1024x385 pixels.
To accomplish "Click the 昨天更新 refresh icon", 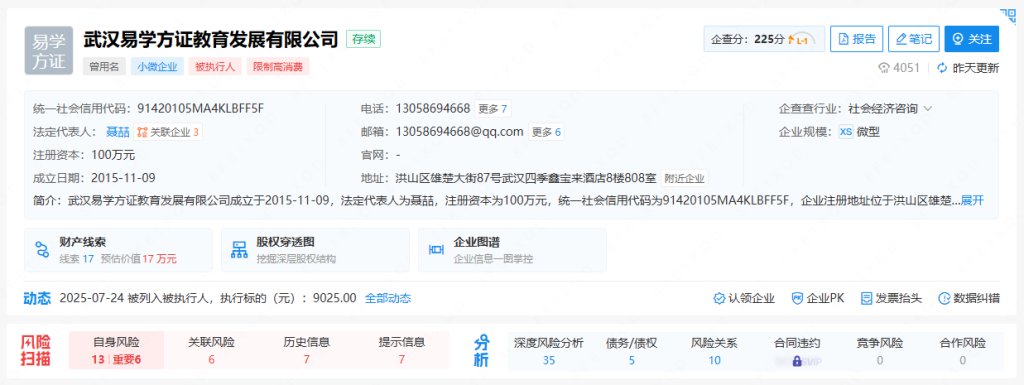I will pos(942,67).
